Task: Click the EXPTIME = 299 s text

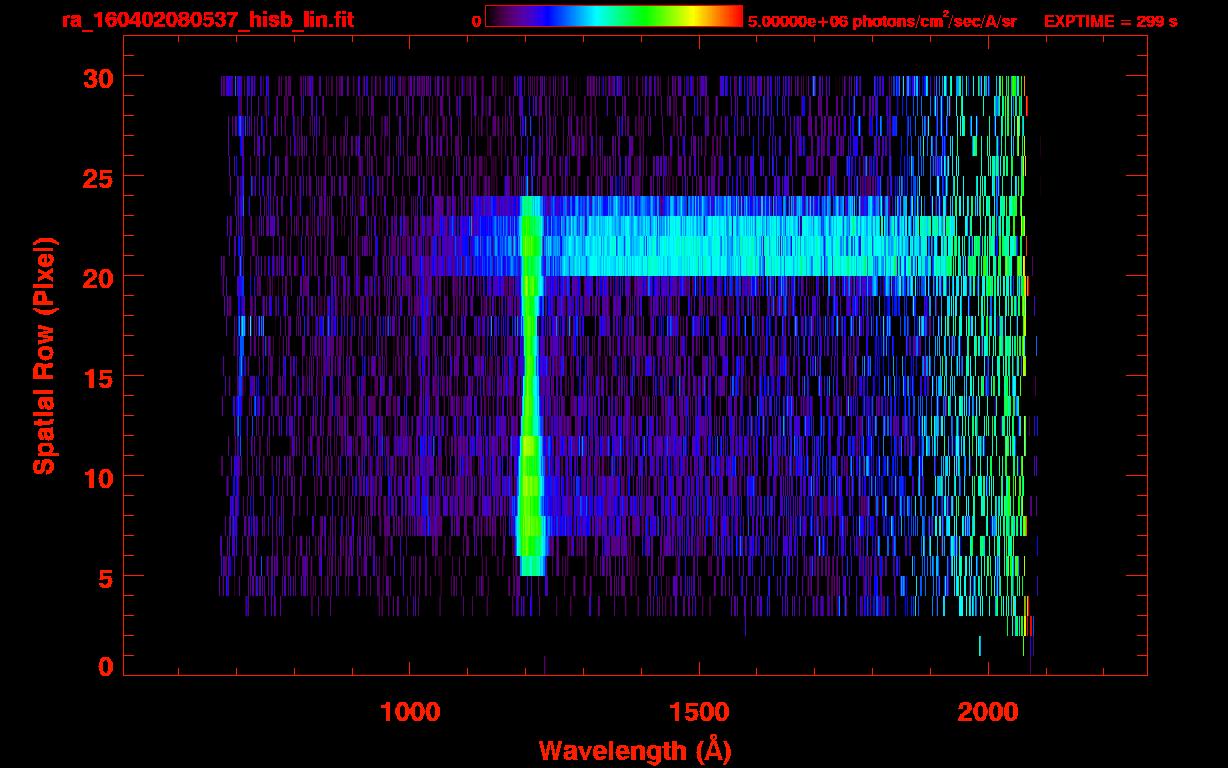Action: tap(1110, 21)
